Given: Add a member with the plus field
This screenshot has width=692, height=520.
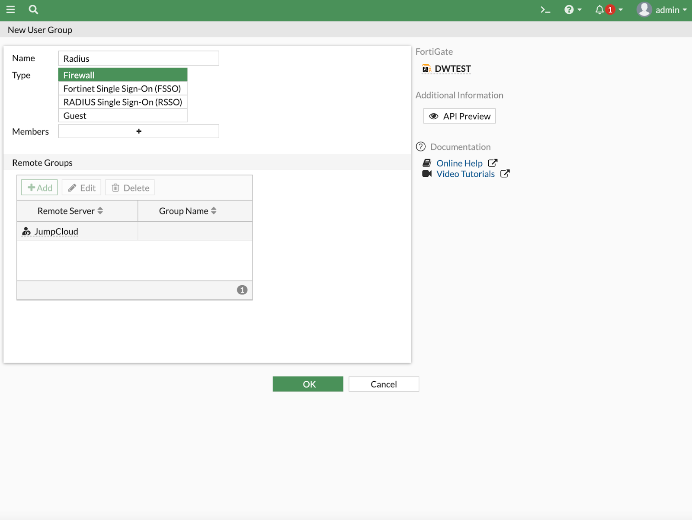Looking at the screenshot, I should point(138,131).
